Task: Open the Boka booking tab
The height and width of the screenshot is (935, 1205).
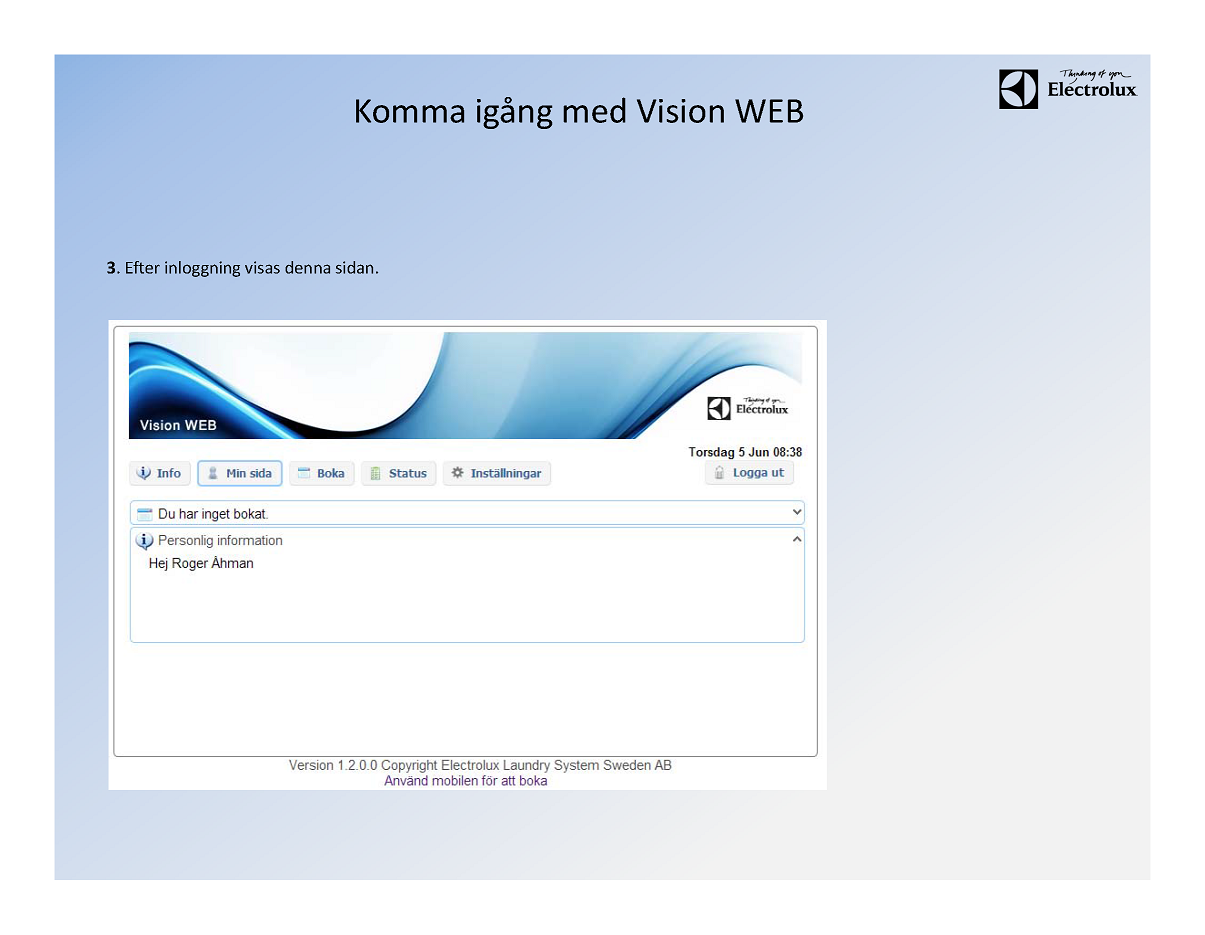Action: [322, 473]
